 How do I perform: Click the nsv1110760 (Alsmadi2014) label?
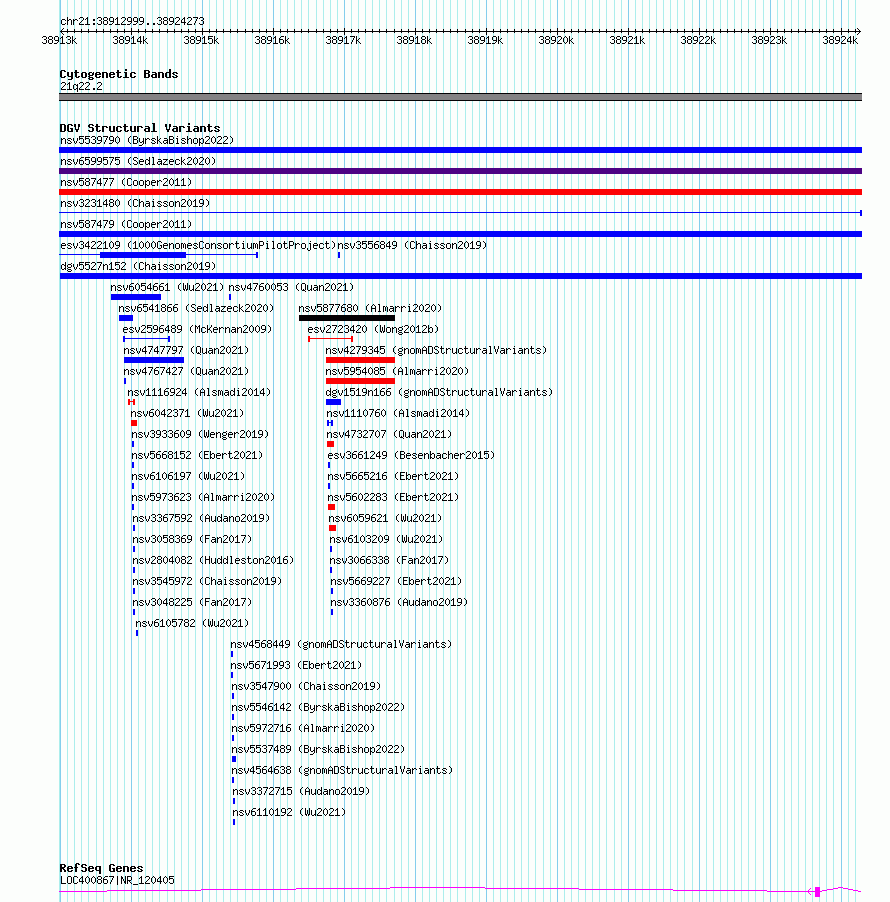pos(398,413)
